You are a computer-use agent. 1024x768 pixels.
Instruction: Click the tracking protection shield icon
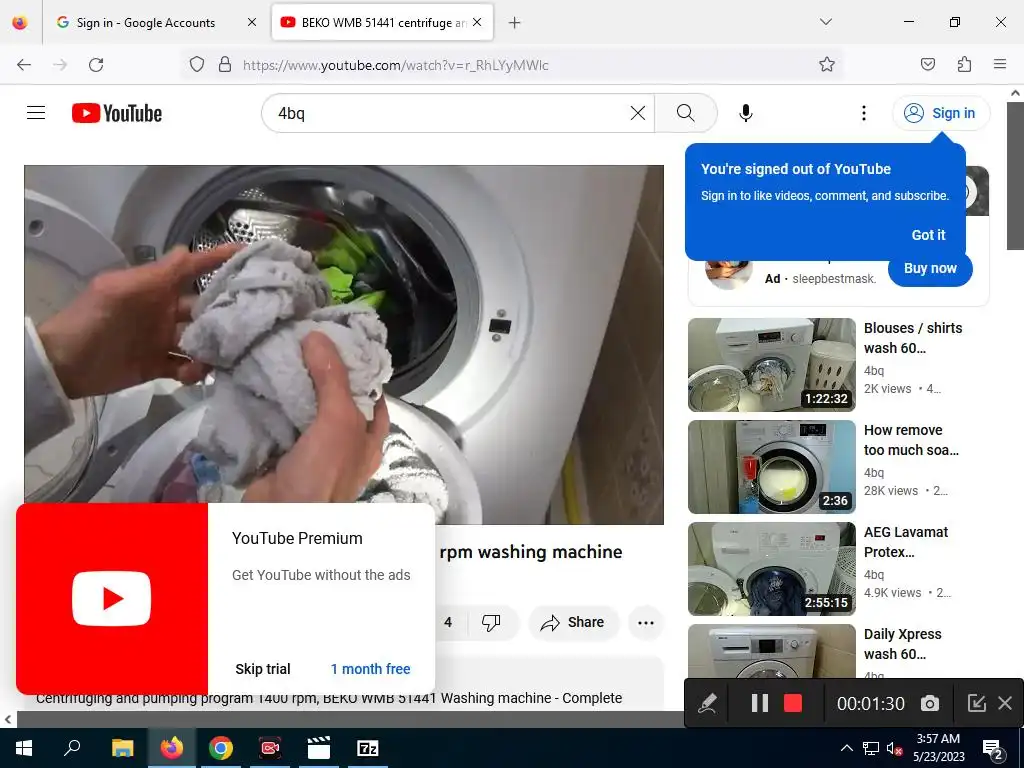197,64
